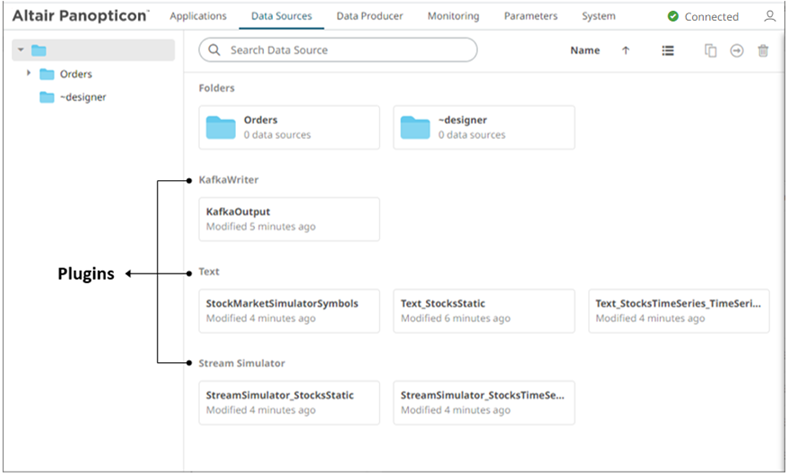Switch to the Applications tab
788x476 pixels.
[x=198, y=17]
